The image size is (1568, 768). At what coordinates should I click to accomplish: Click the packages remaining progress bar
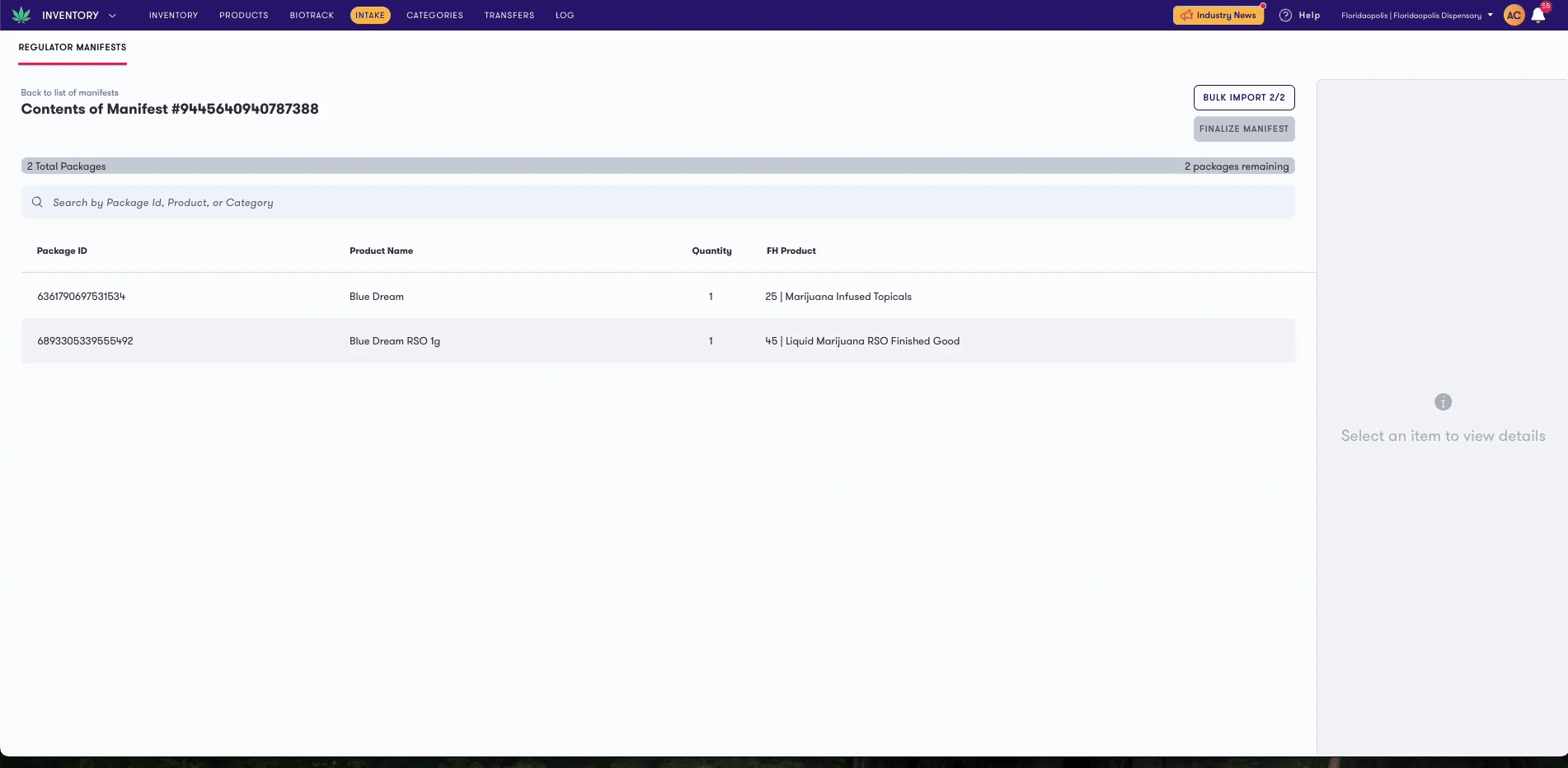tap(658, 166)
